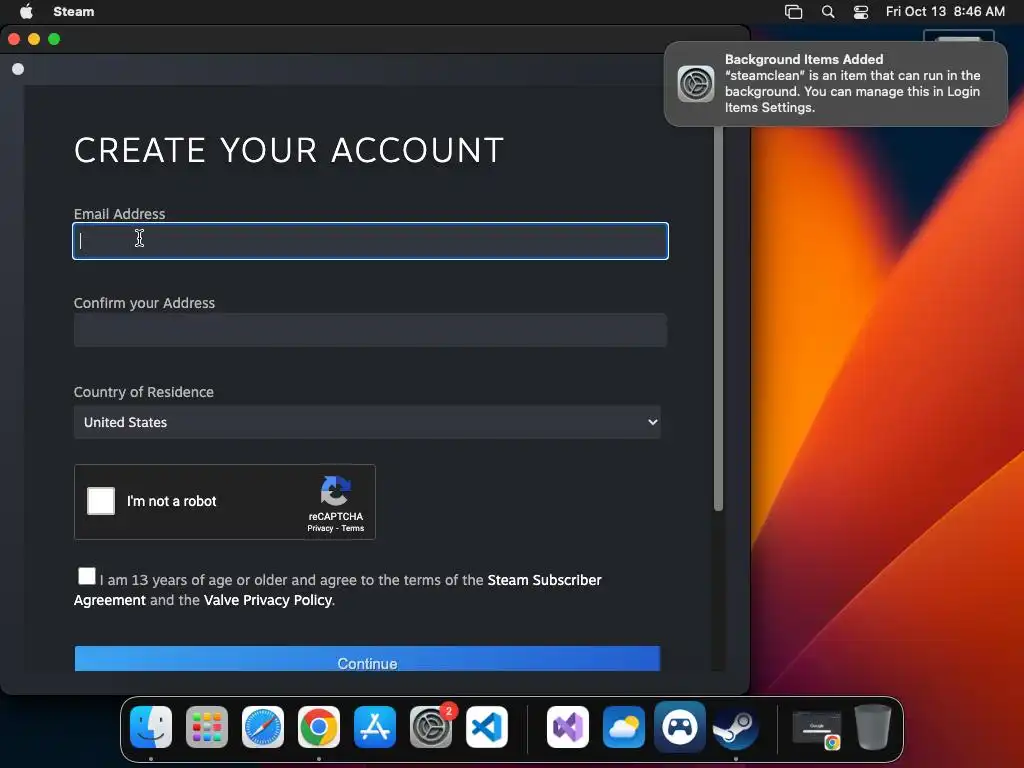Click the reCAPTCHA logo
The height and width of the screenshot is (768, 1024).
336,491
